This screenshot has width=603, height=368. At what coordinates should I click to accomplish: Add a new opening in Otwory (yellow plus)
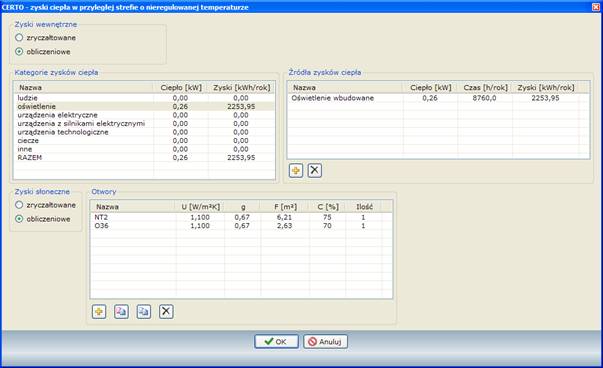click(99, 311)
